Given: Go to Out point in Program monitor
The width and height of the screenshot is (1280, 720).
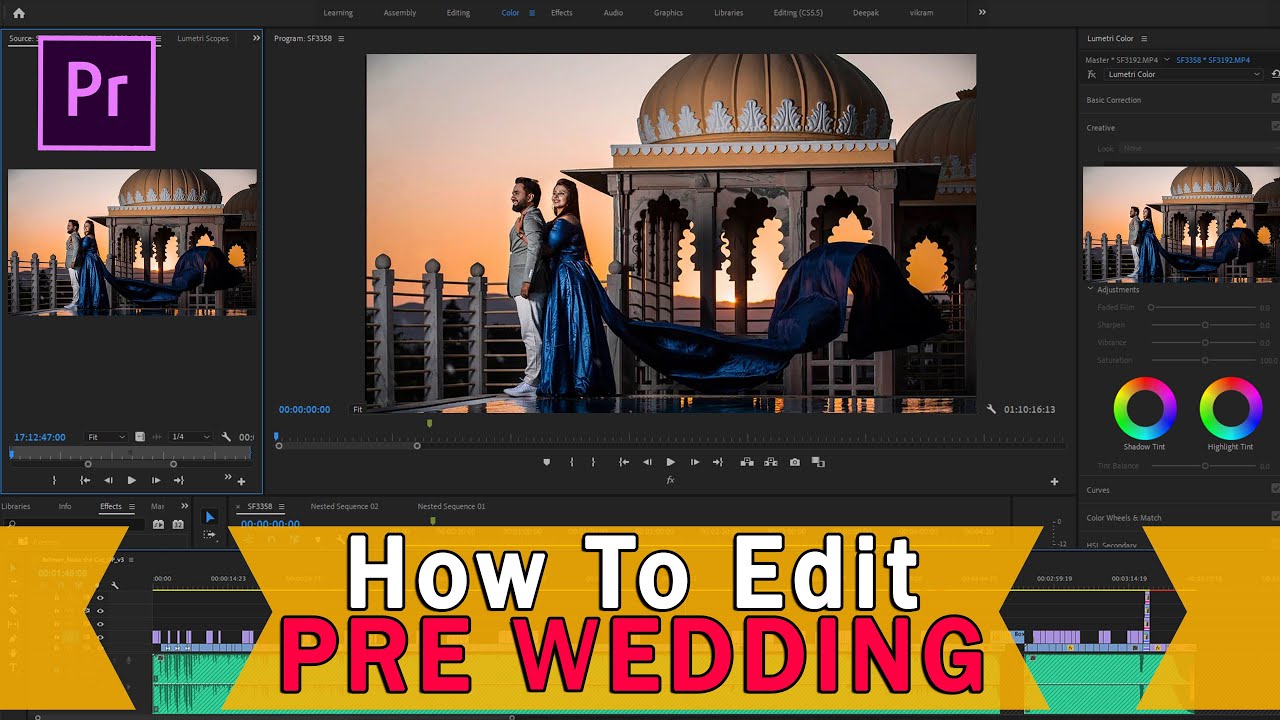Looking at the screenshot, I should 717,462.
